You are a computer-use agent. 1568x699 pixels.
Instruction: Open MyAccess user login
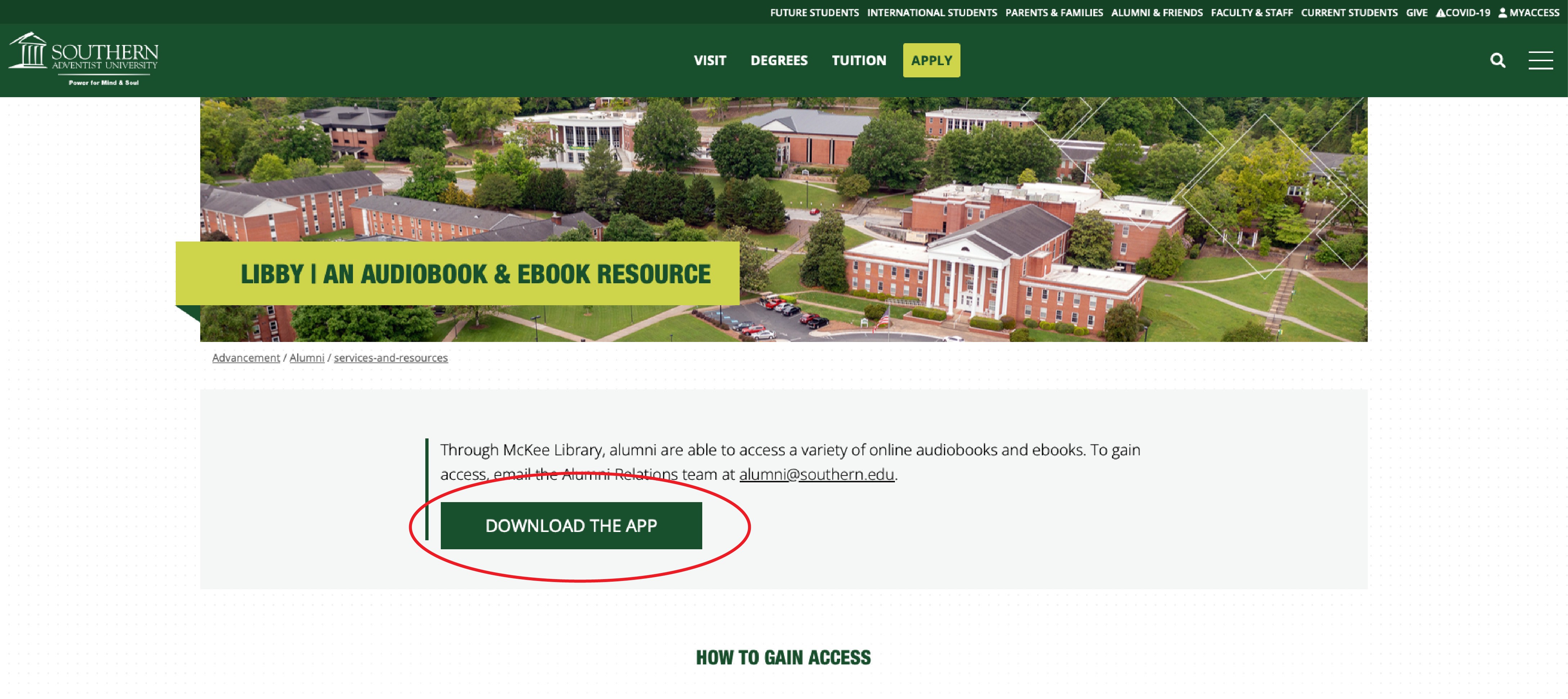point(1528,13)
